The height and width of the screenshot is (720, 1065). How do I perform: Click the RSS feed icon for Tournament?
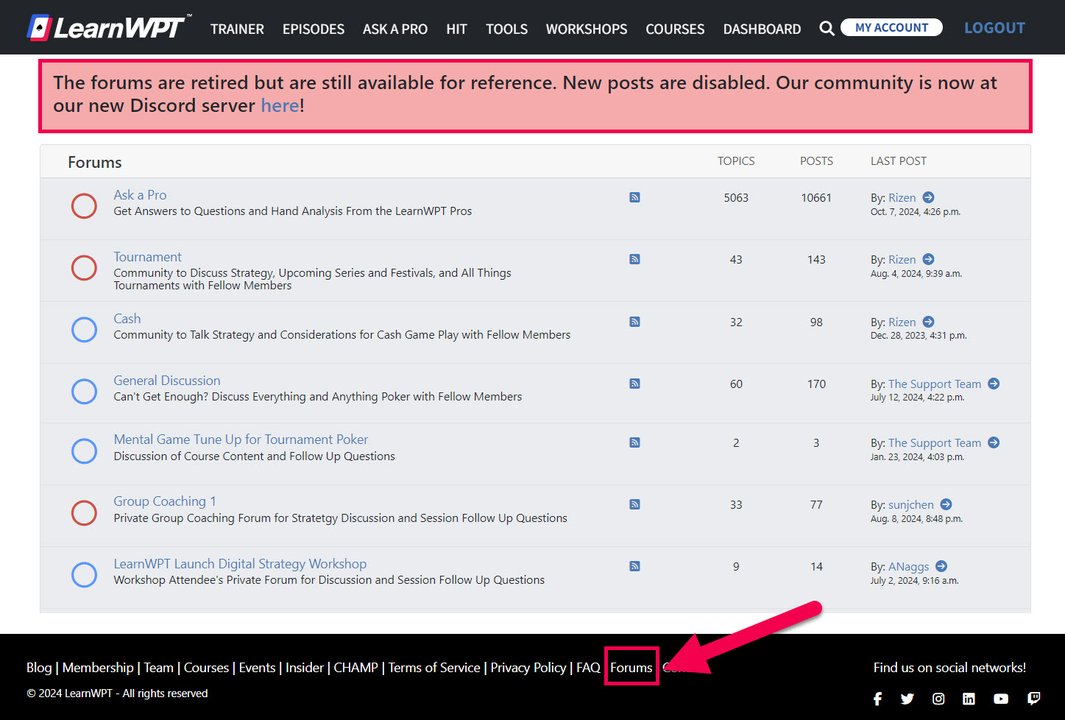pyautogui.click(x=634, y=259)
